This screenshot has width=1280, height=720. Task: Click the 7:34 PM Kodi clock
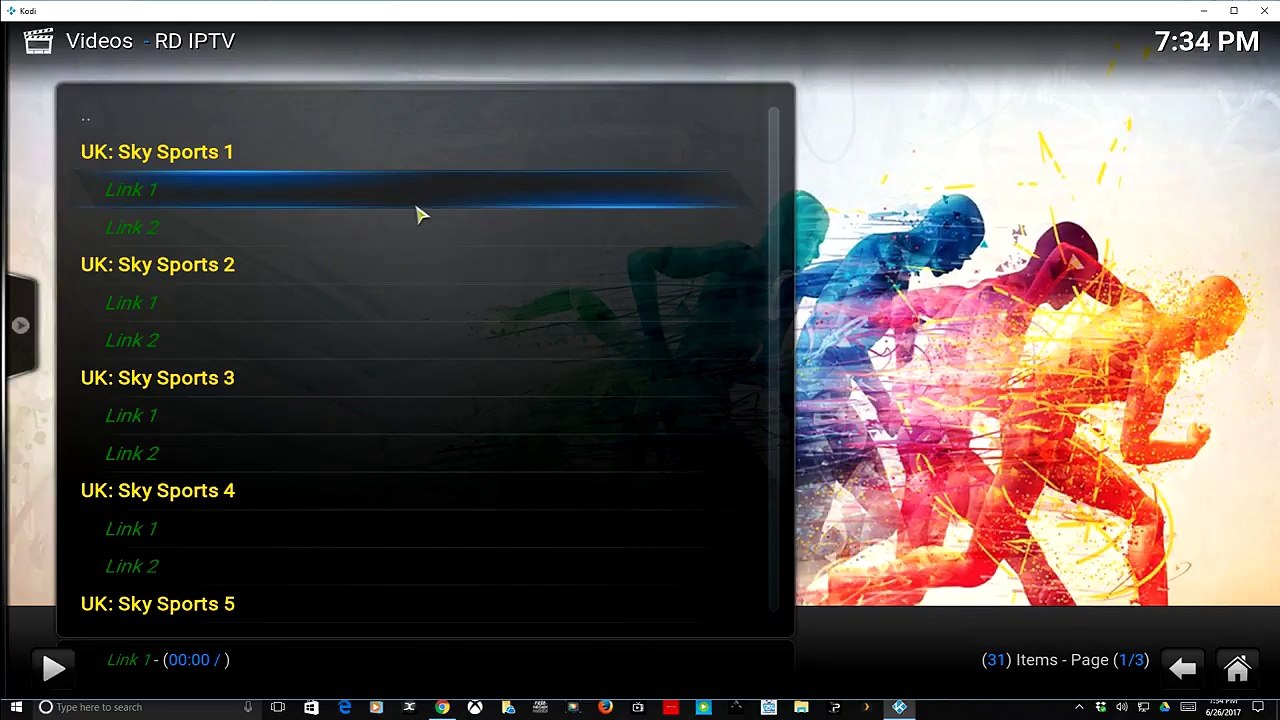coord(1206,42)
